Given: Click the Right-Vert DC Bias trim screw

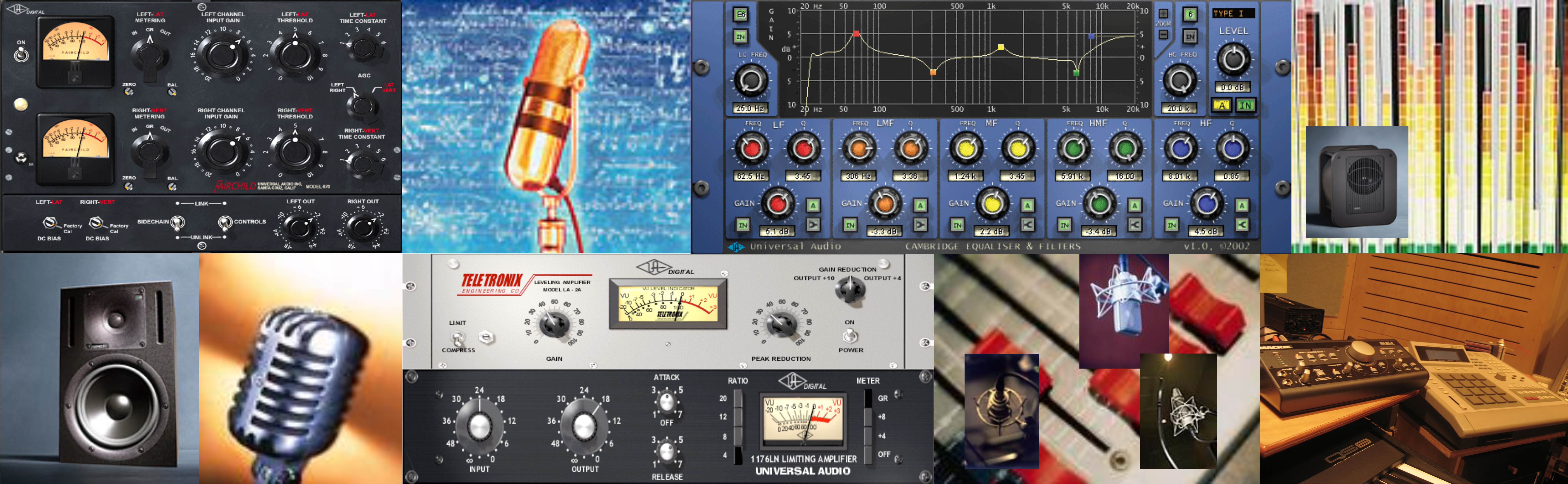Looking at the screenshot, I should click(x=96, y=223).
